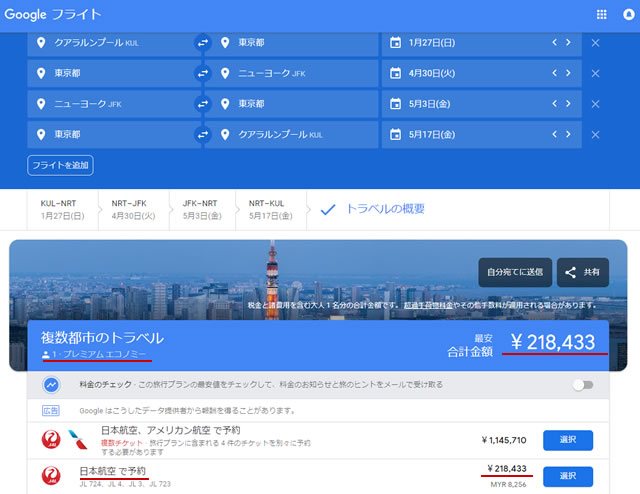
Task: Click the red 複数チケット warning text
Action: (x=122, y=443)
